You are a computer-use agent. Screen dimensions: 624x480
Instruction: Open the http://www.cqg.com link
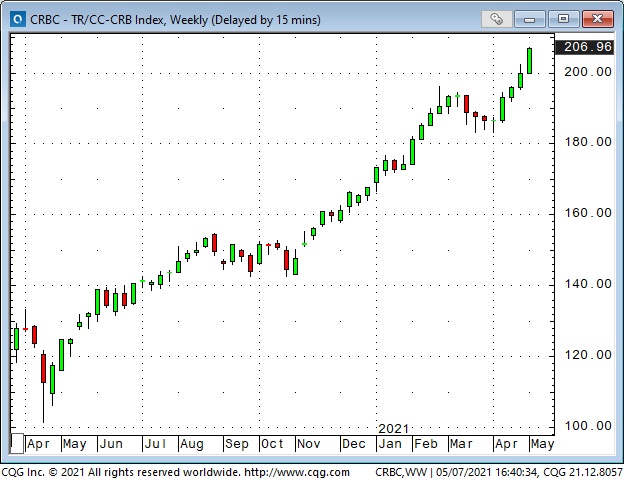(297, 472)
